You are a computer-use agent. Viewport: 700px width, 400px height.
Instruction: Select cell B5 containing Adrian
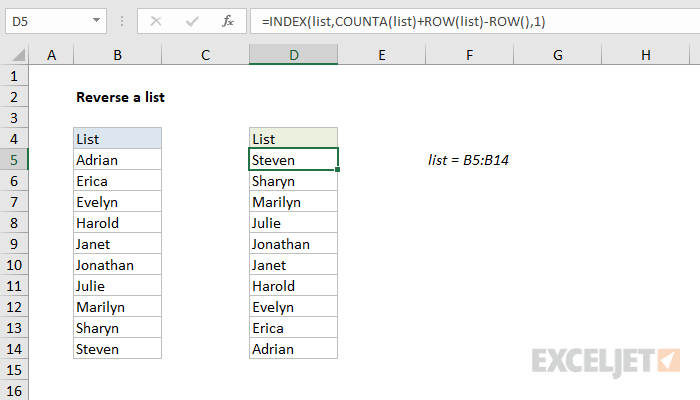117,160
